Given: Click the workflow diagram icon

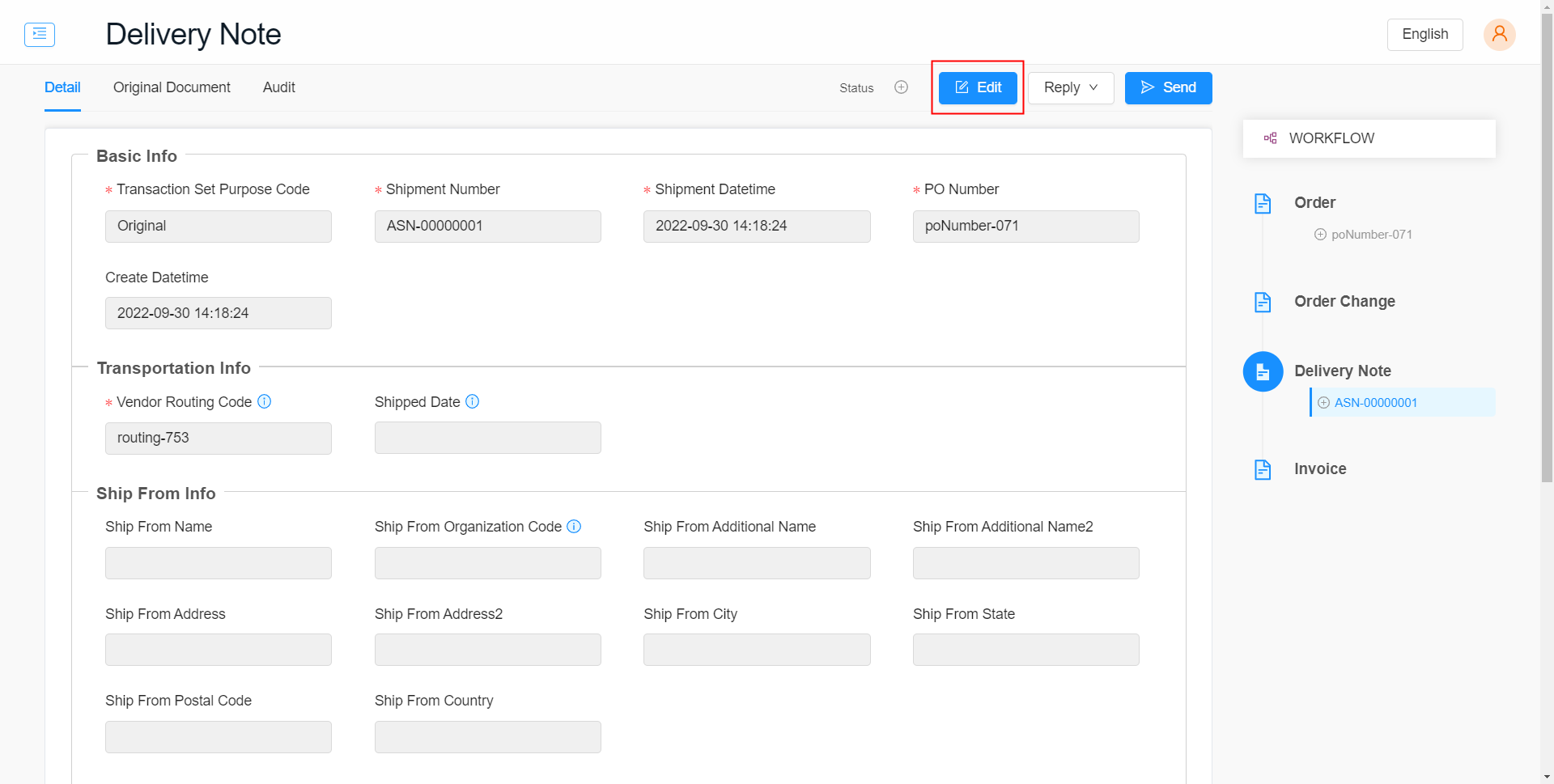Looking at the screenshot, I should coord(1271,138).
